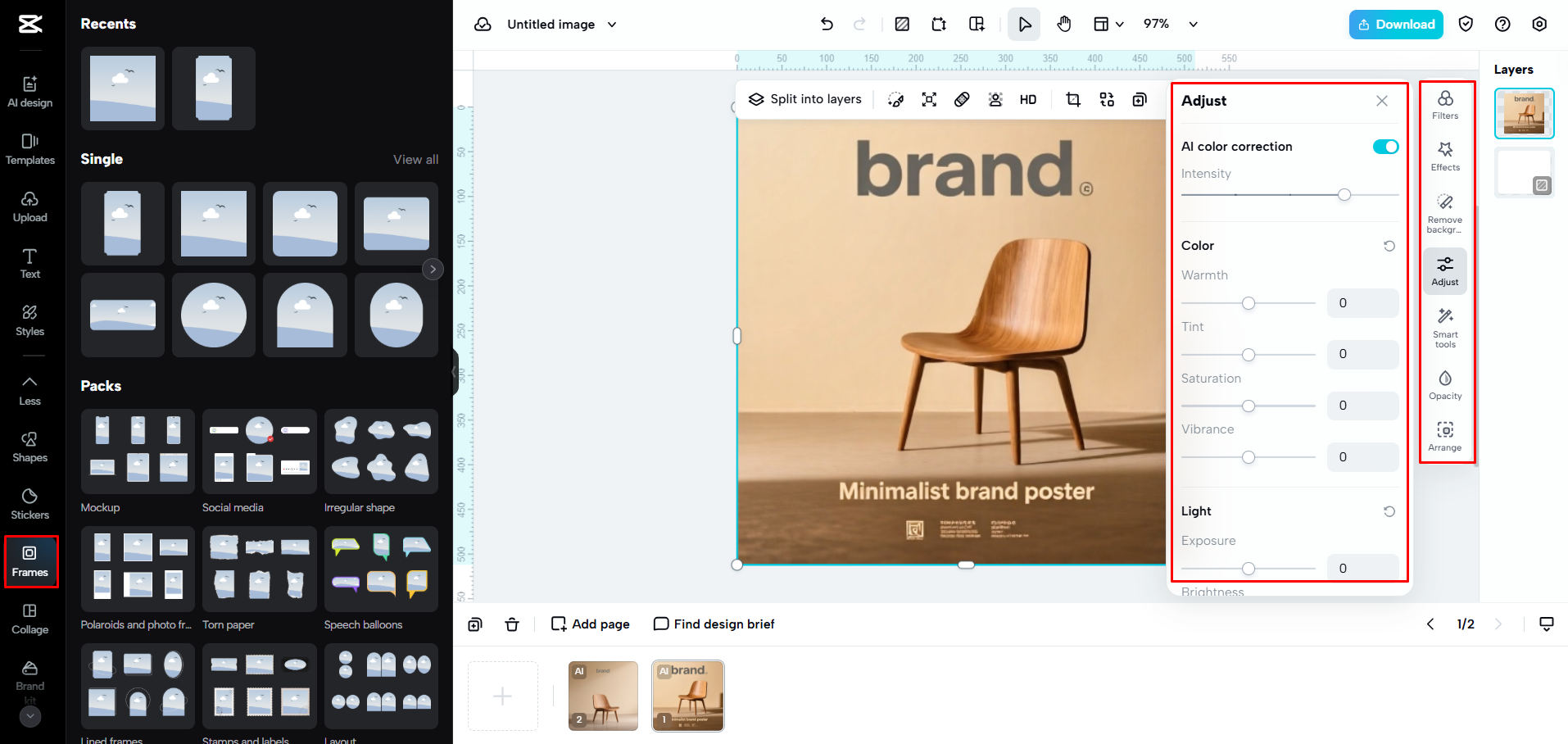Click the shield icon in top bar
This screenshot has height=744, width=1568.
(x=1466, y=24)
